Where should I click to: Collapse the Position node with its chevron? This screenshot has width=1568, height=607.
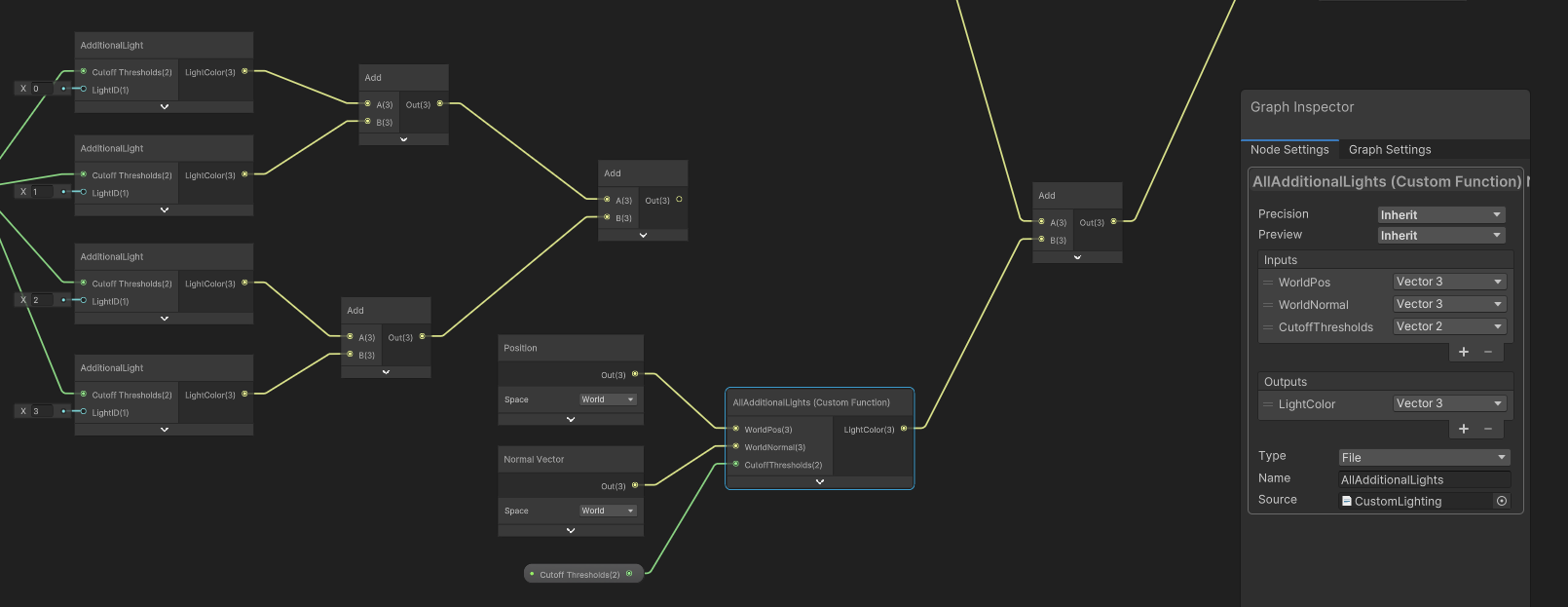click(x=571, y=419)
